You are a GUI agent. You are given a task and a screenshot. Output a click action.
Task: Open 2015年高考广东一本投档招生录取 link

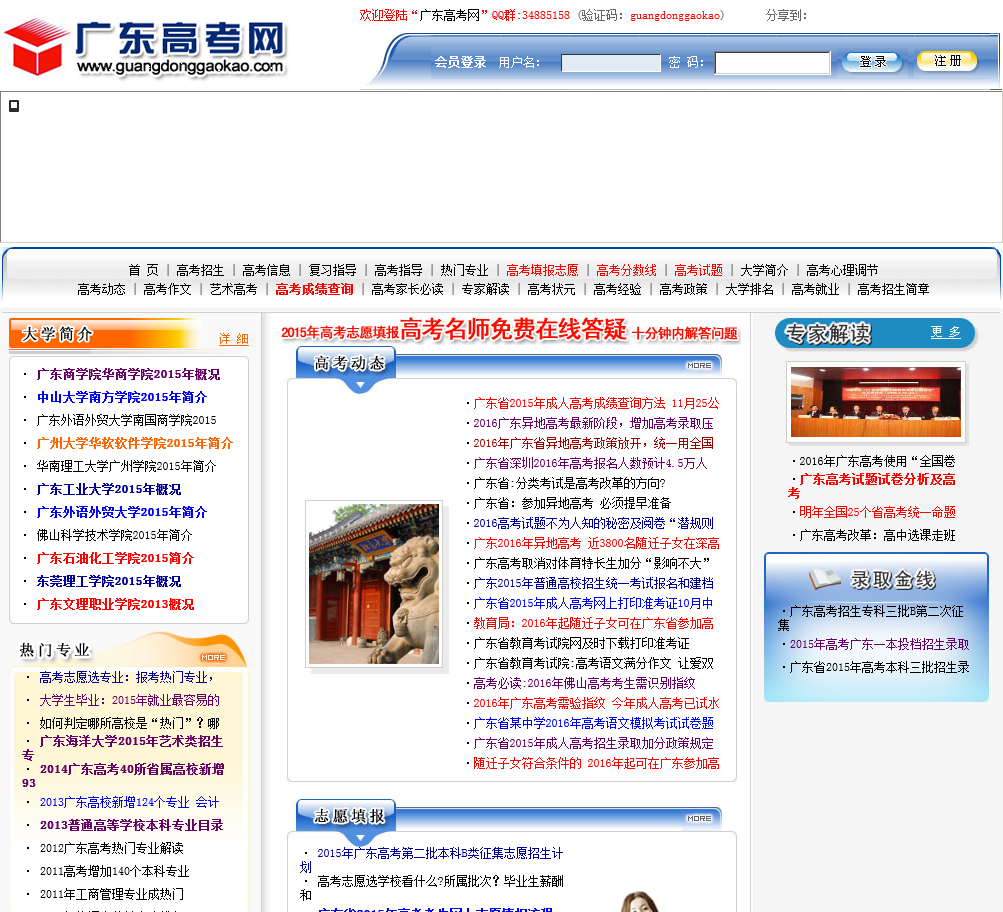pos(880,644)
